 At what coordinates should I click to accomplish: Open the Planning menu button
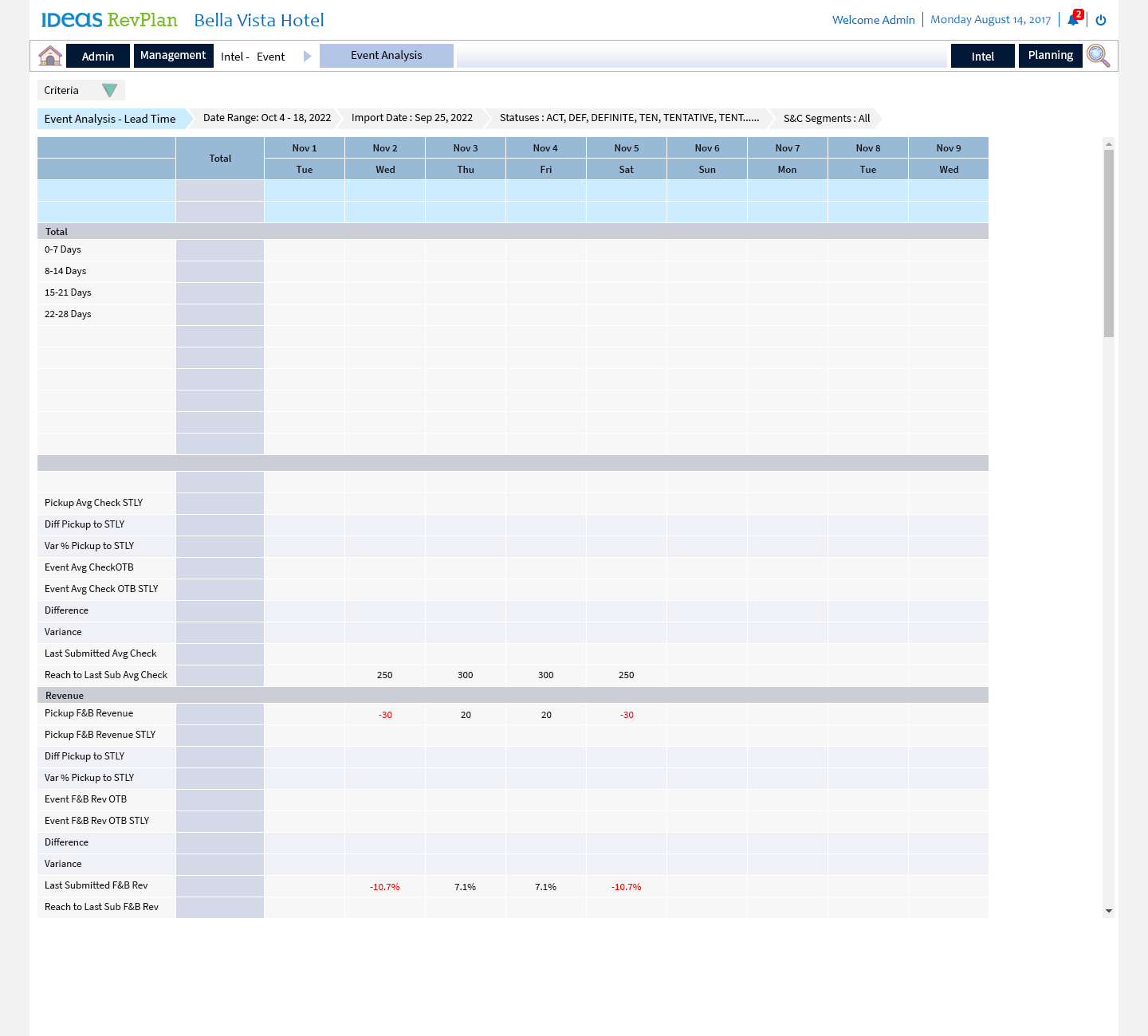click(x=1050, y=56)
